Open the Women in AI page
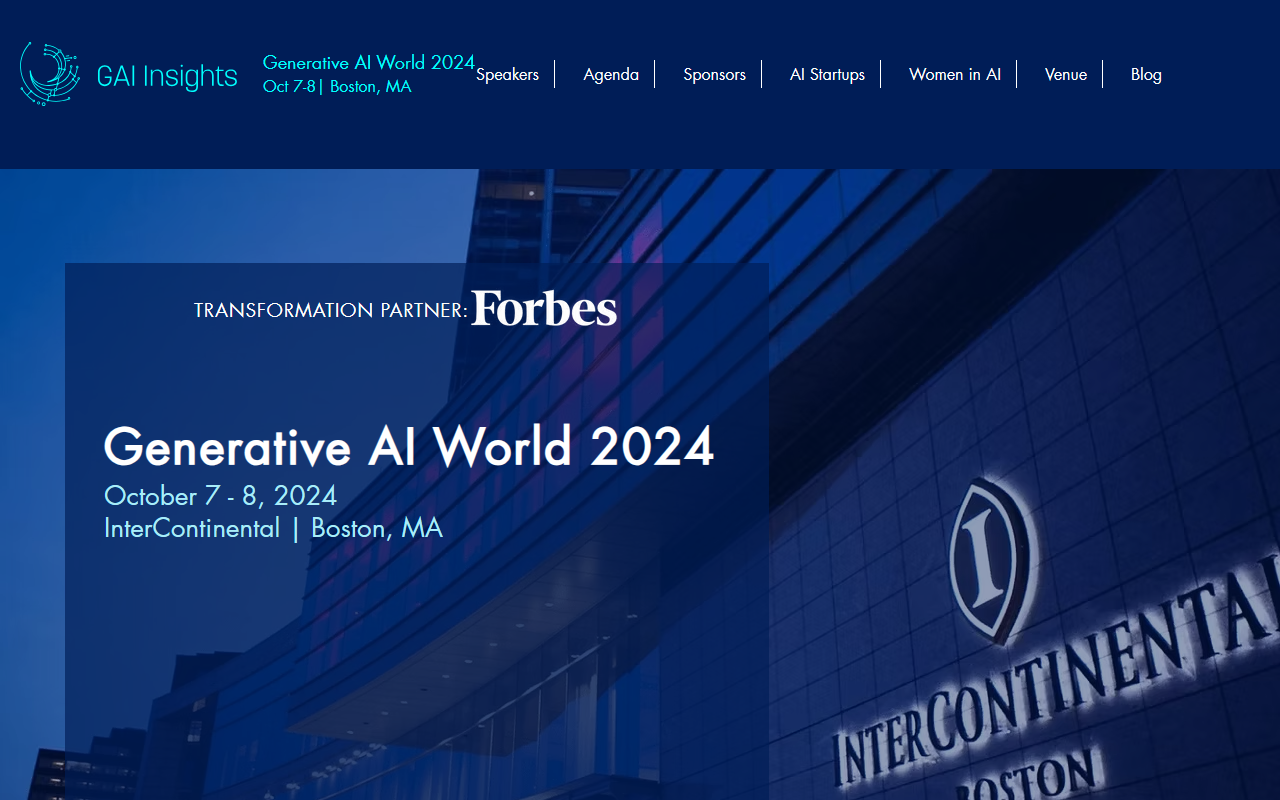This screenshot has height=800, width=1280. (955, 74)
